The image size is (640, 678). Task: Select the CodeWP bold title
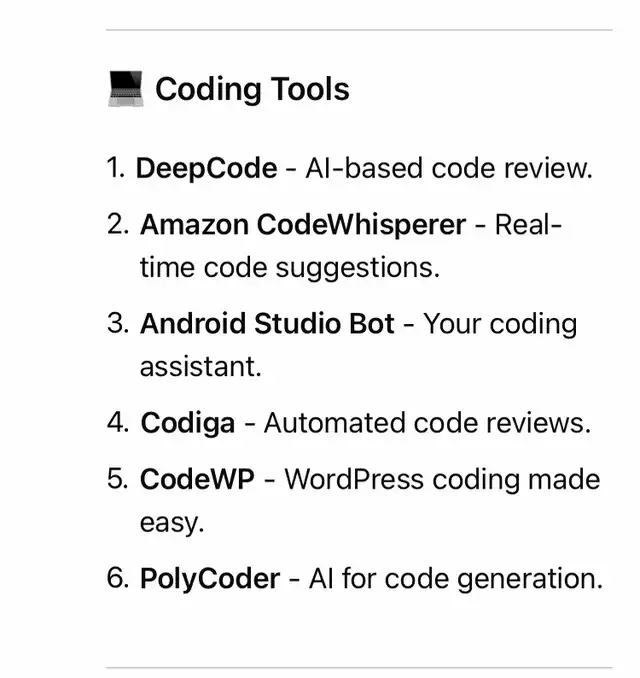point(195,479)
